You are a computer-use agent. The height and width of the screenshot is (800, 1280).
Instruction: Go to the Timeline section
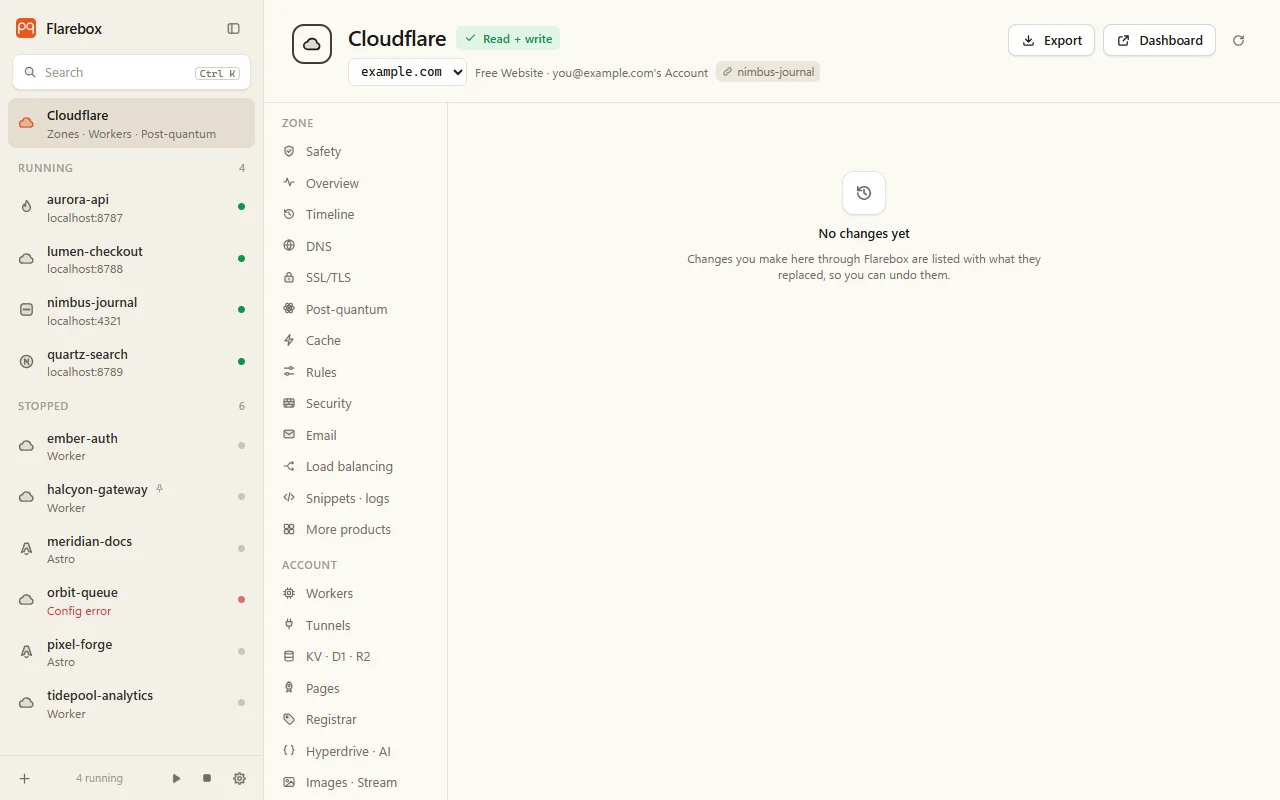click(355, 214)
